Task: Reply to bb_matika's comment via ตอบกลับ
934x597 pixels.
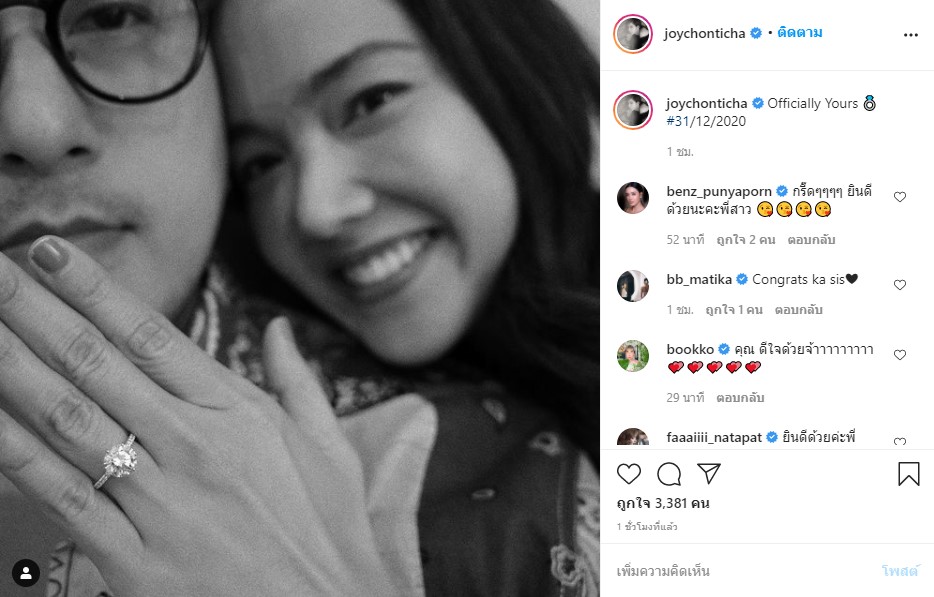Action: [x=798, y=310]
